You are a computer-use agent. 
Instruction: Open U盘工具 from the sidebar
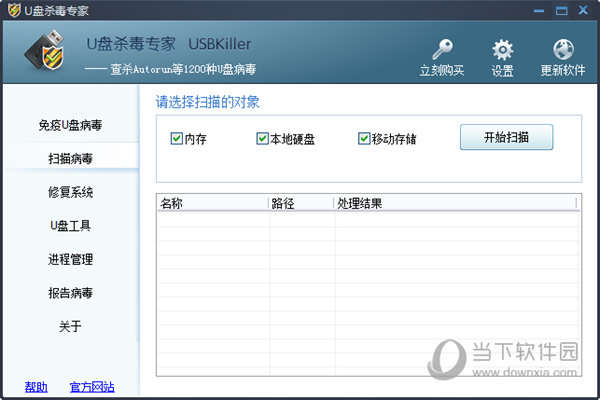[70, 226]
